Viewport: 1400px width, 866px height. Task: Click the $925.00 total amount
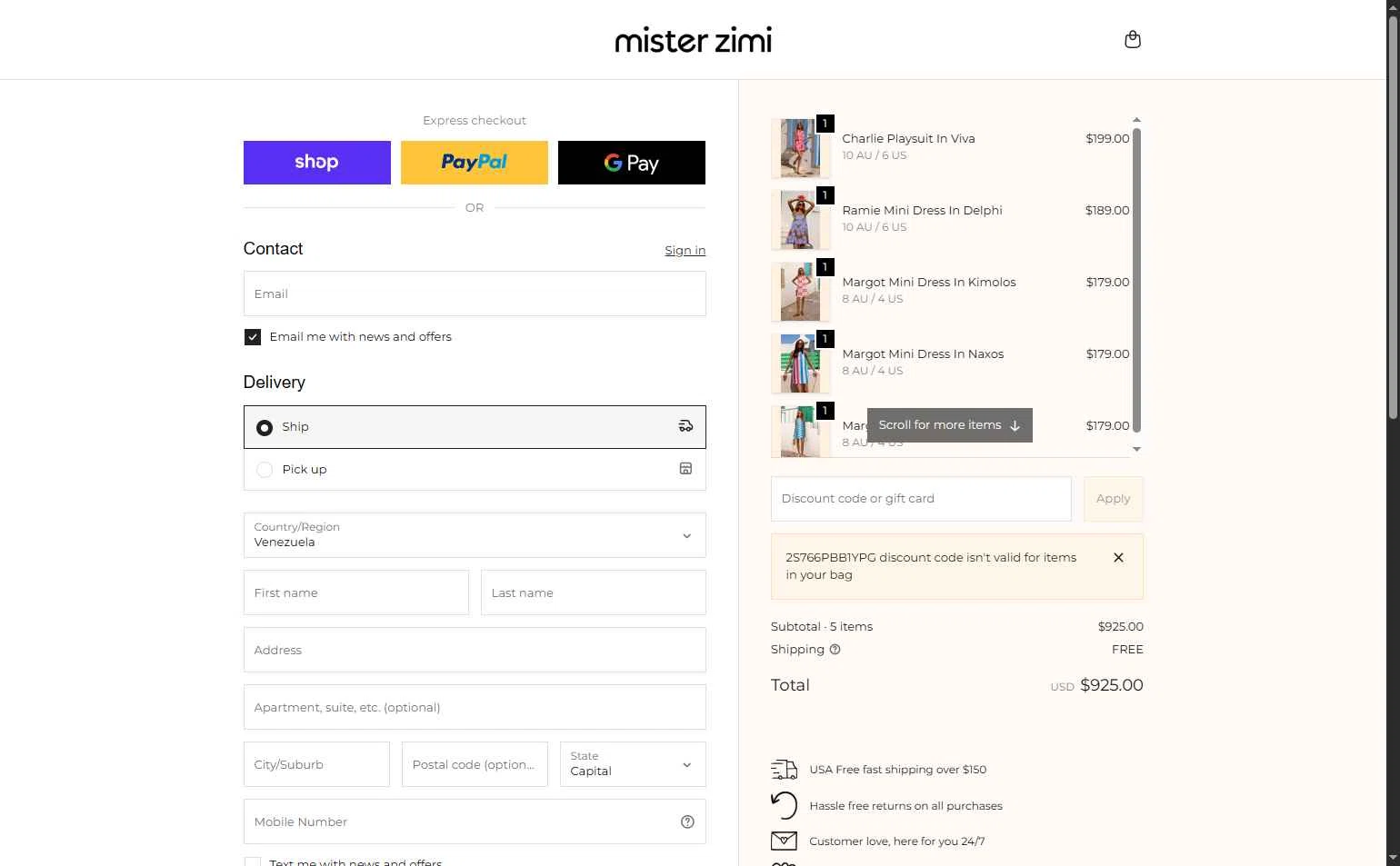point(1112,685)
